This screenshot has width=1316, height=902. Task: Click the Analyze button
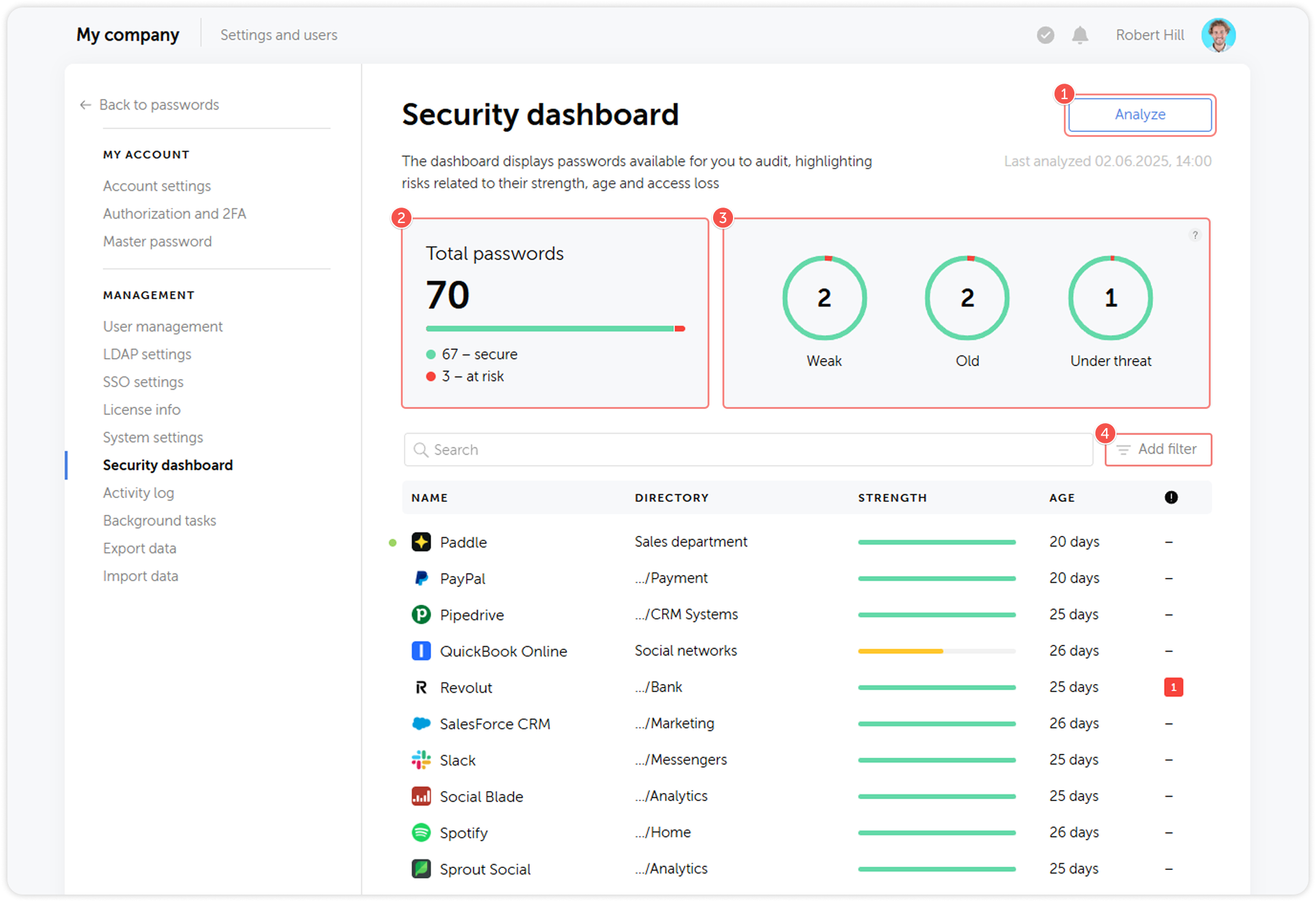1140,115
